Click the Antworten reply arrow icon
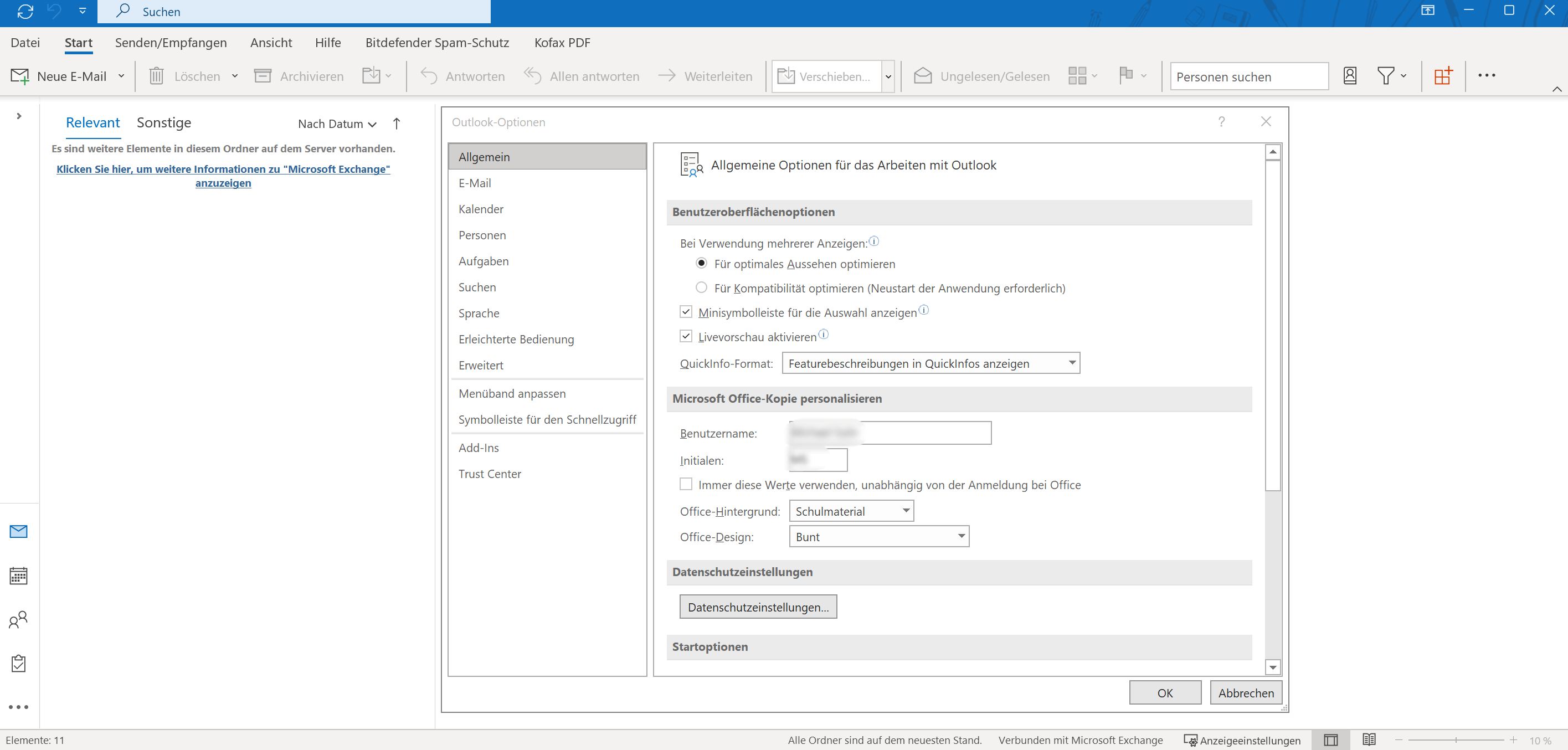The height and width of the screenshot is (750, 1568). pyautogui.click(x=429, y=76)
